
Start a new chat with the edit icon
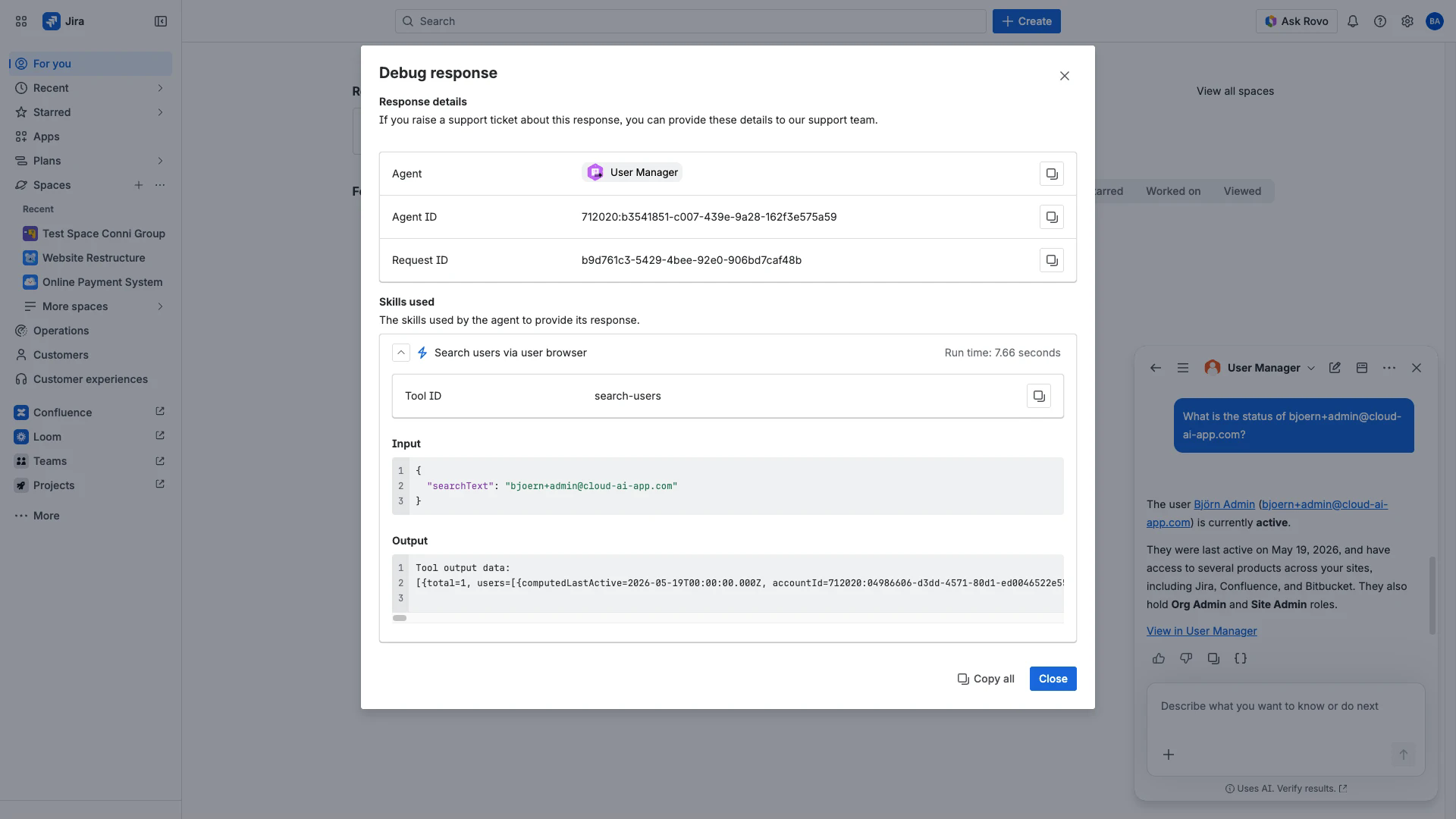[x=1335, y=368]
